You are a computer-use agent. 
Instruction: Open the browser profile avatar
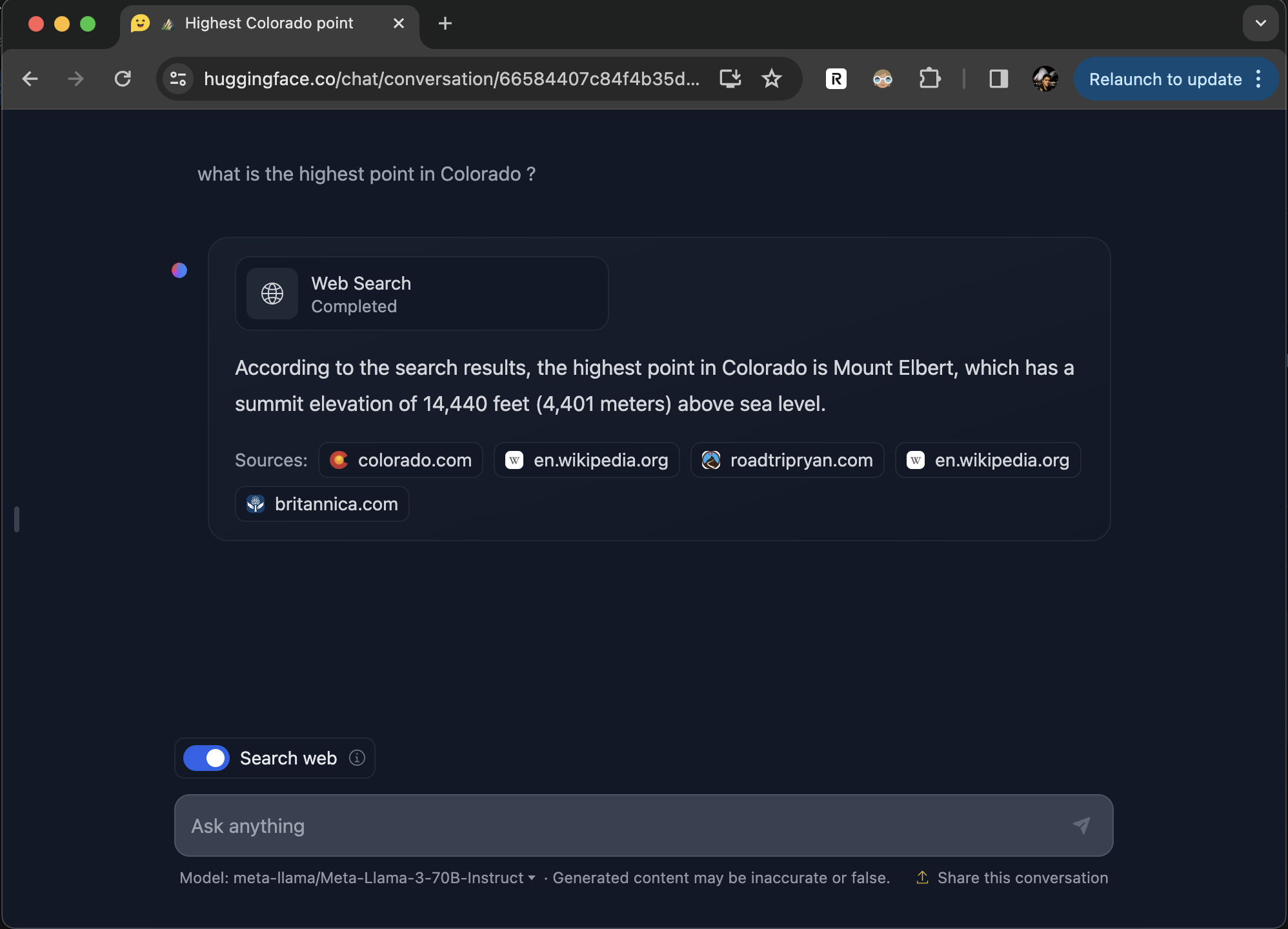[x=1045, y=79]
